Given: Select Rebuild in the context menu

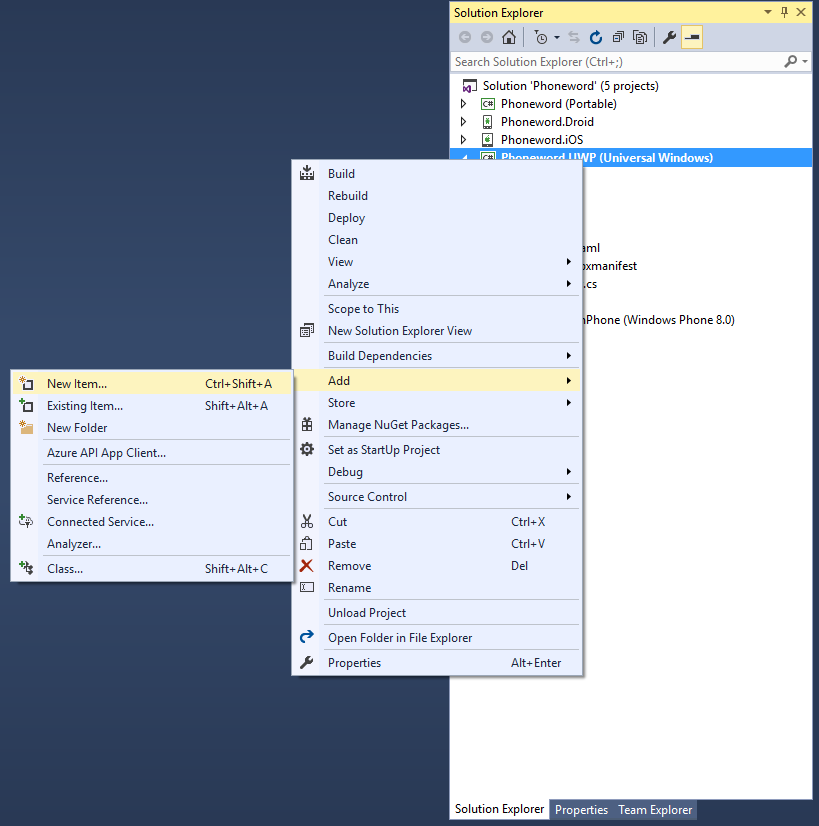Looking at the screenshot, I should 437,196.
